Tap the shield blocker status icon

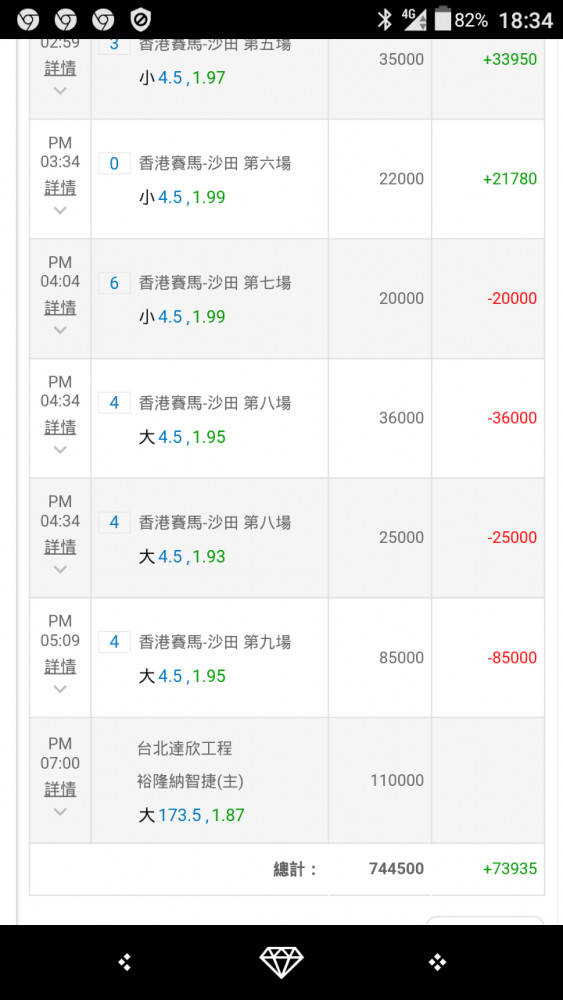(x=140, y=20)
